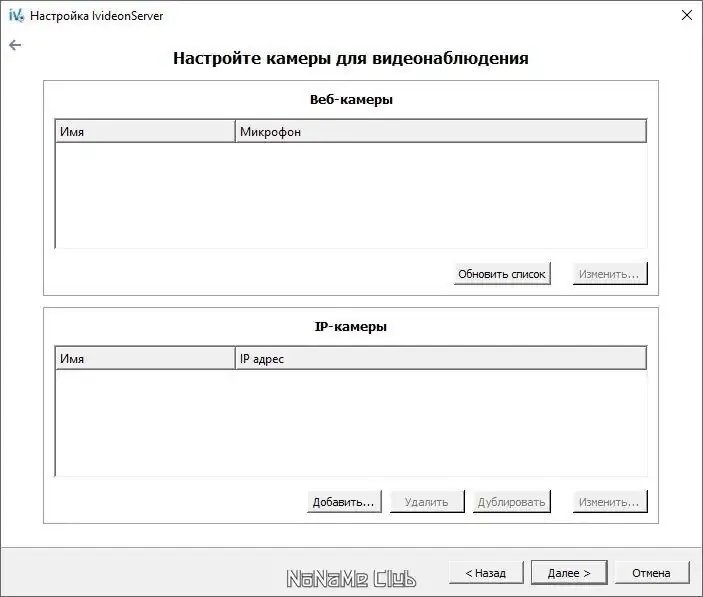Click 'Удалить' button
This screenshot has width=703, height=597.
[427, 501]
